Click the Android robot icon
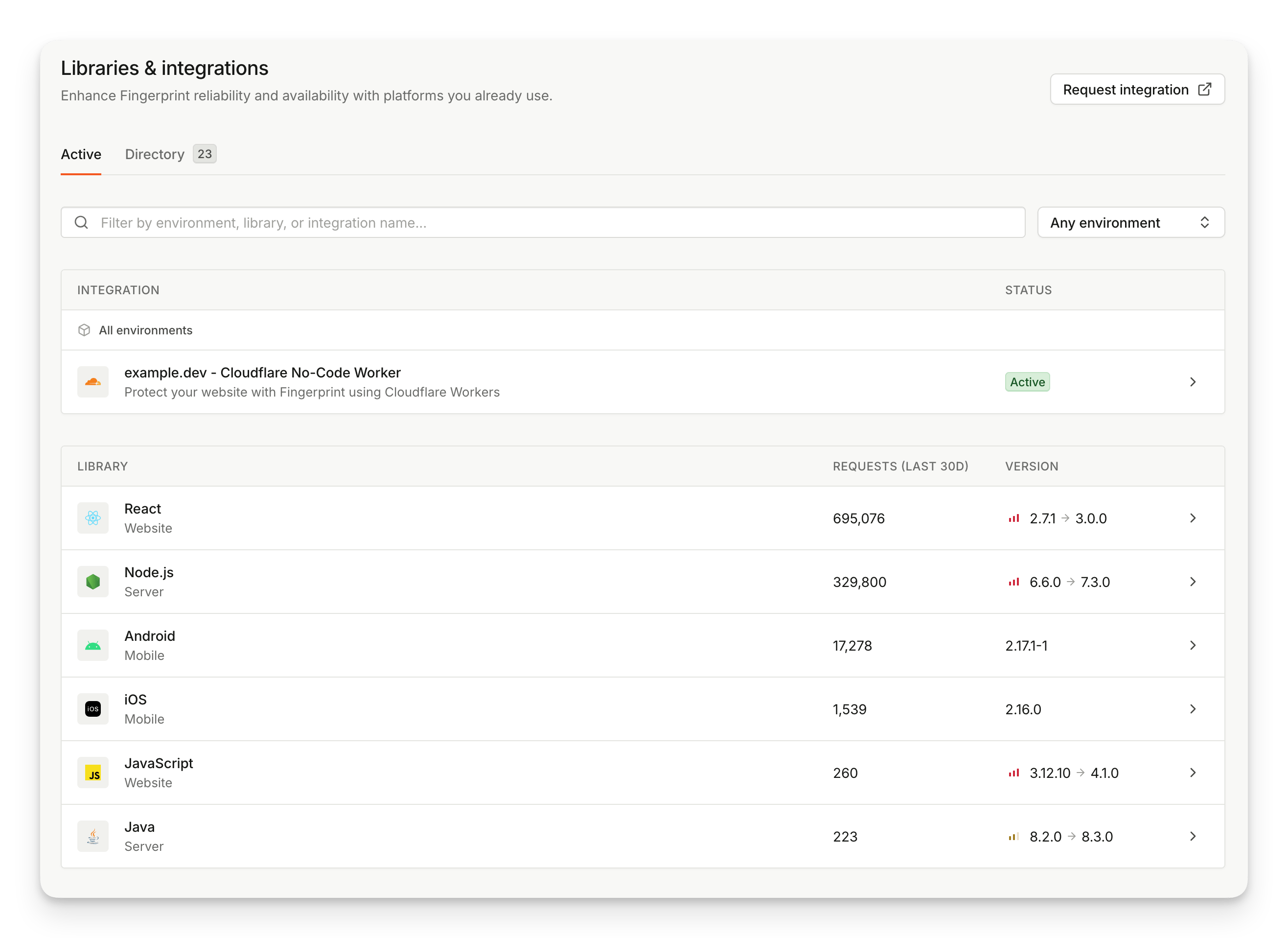 (x=93, y=645)
